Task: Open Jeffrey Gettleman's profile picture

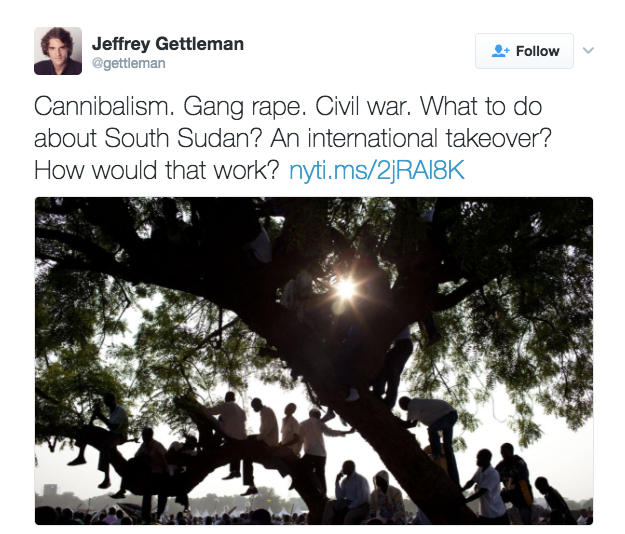Action: pyautogui.click(x=58, y=51)
